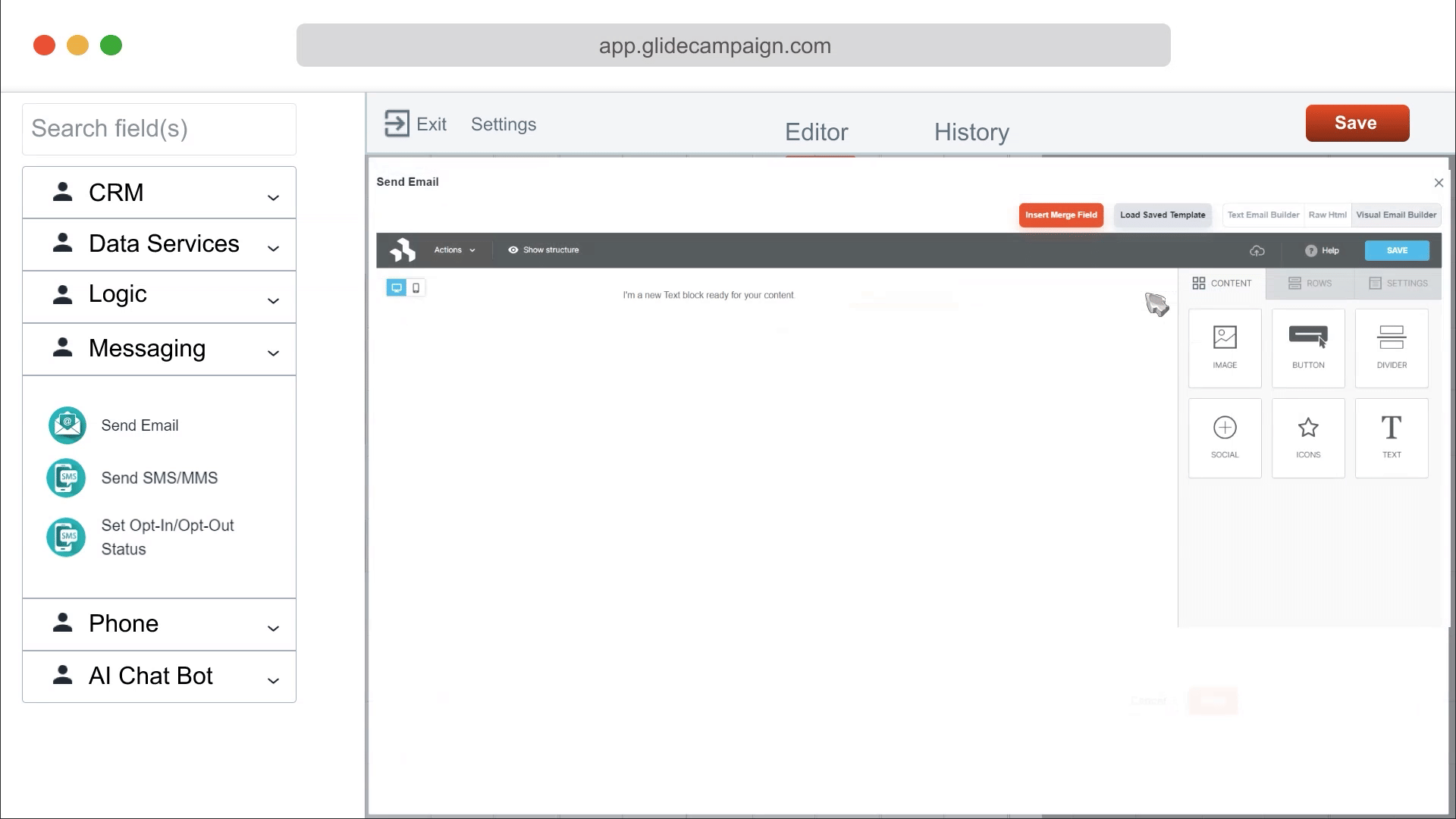This screenshot has height=819, width=1456.
Task: Select the Text content block
Action: coord(1392,438)
